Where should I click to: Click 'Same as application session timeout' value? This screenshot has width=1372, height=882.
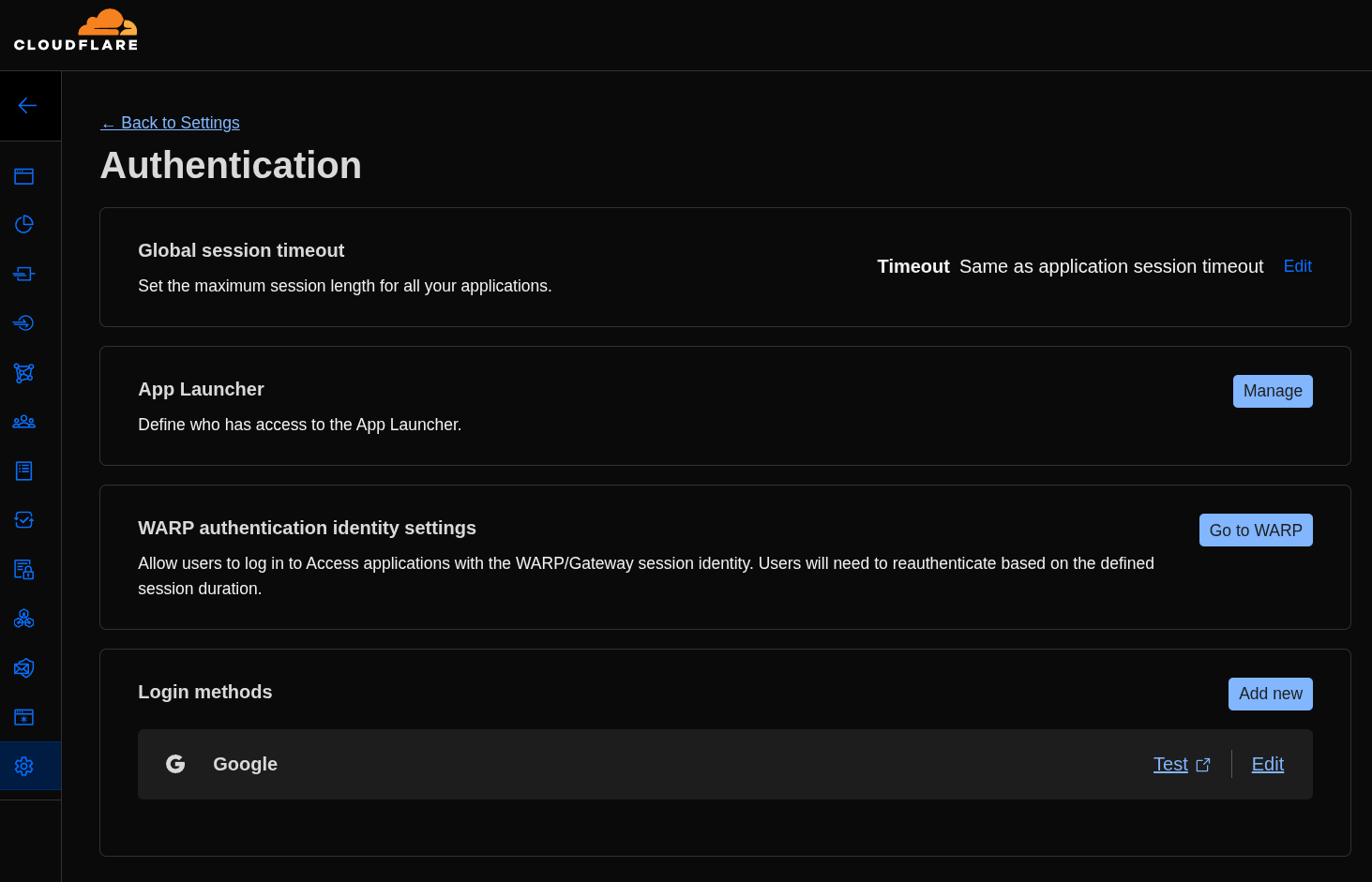1111,266
